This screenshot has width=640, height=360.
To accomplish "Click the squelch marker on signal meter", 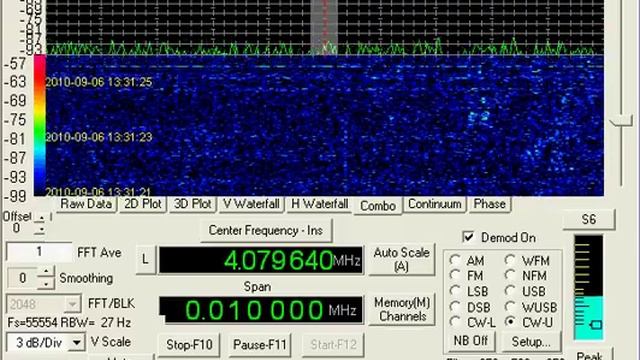I will click(596, 325).
